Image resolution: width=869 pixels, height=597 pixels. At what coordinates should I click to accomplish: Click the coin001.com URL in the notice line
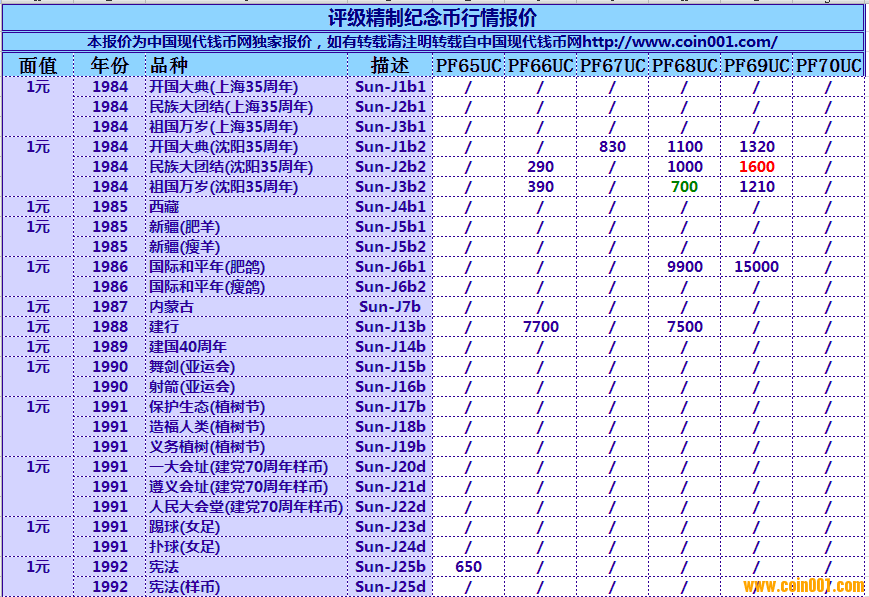678,42
